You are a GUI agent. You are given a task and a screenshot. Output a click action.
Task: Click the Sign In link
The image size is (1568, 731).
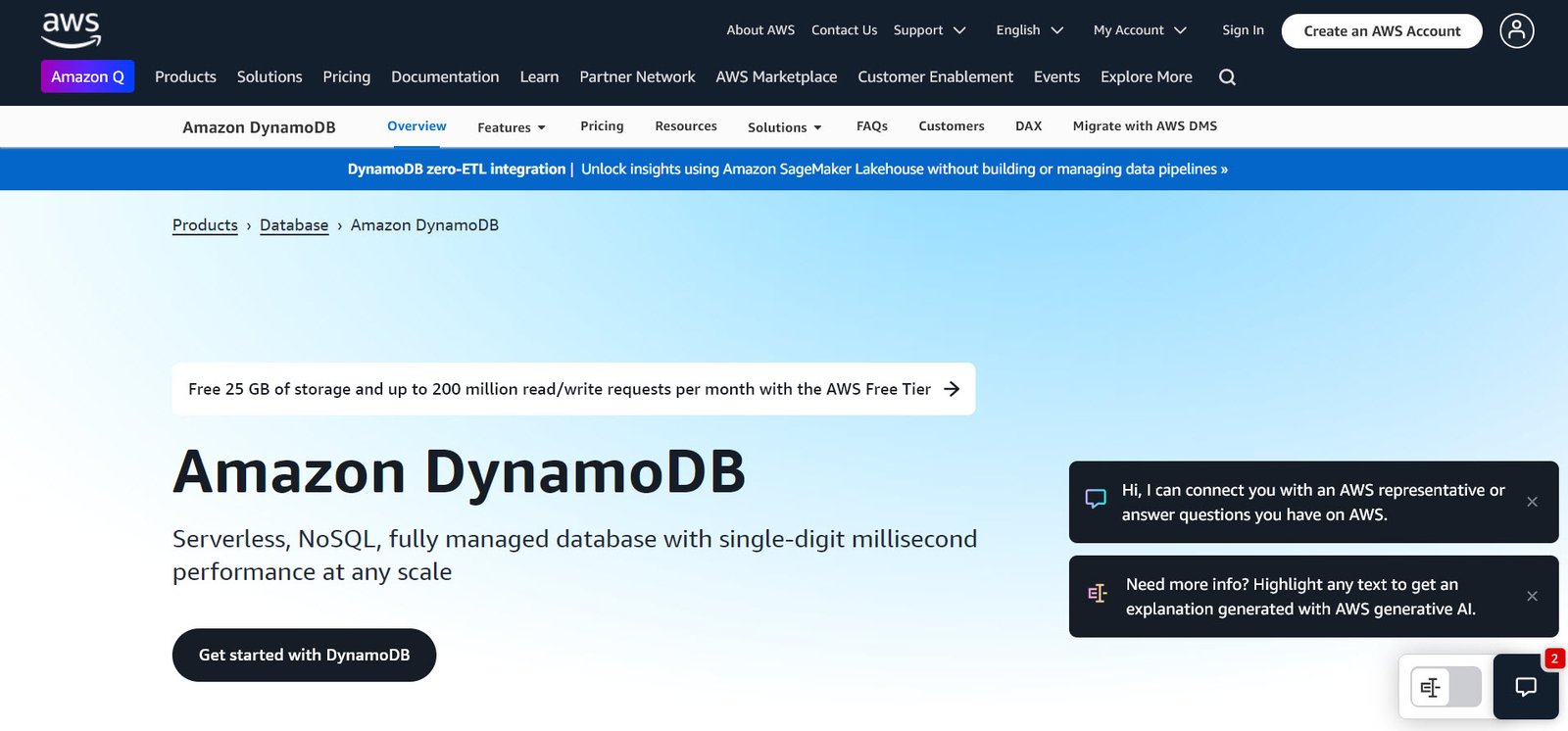[1243, 30]
